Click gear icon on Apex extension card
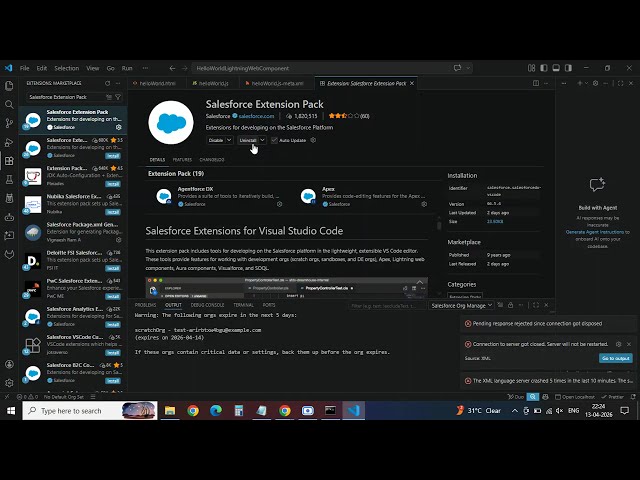 click(x=424, y=204)
